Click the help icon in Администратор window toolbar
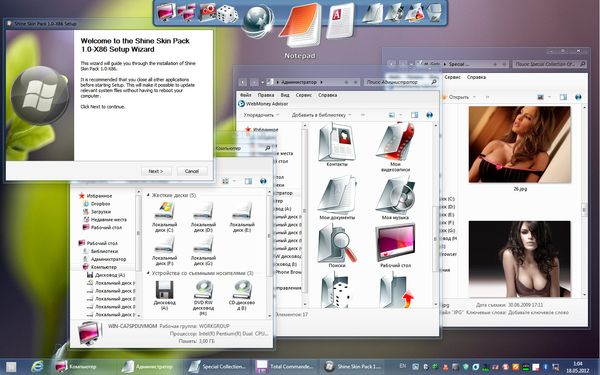 429,115
